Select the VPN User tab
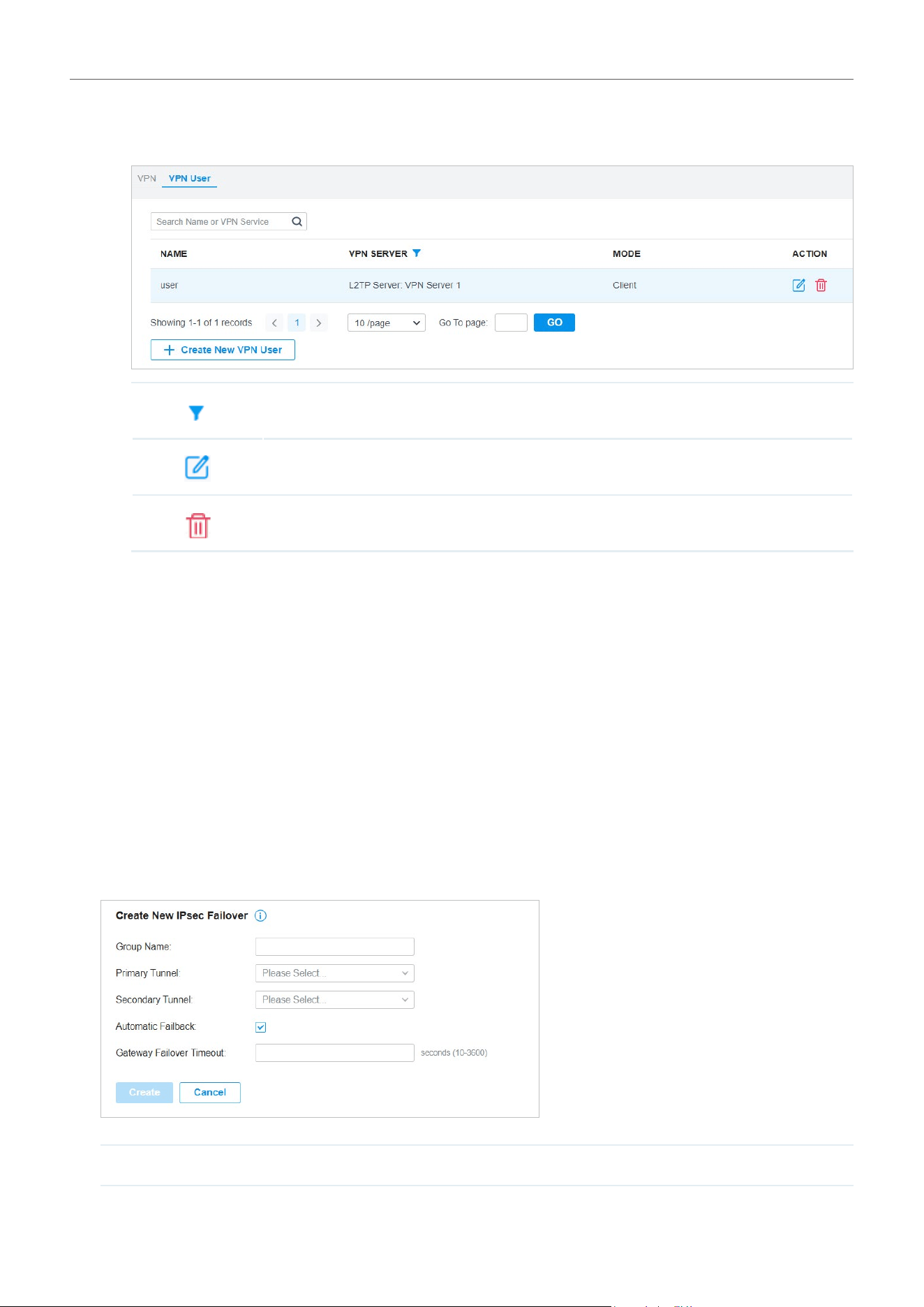This screenshot has height=1307, width=924. (x=189, y=178)
